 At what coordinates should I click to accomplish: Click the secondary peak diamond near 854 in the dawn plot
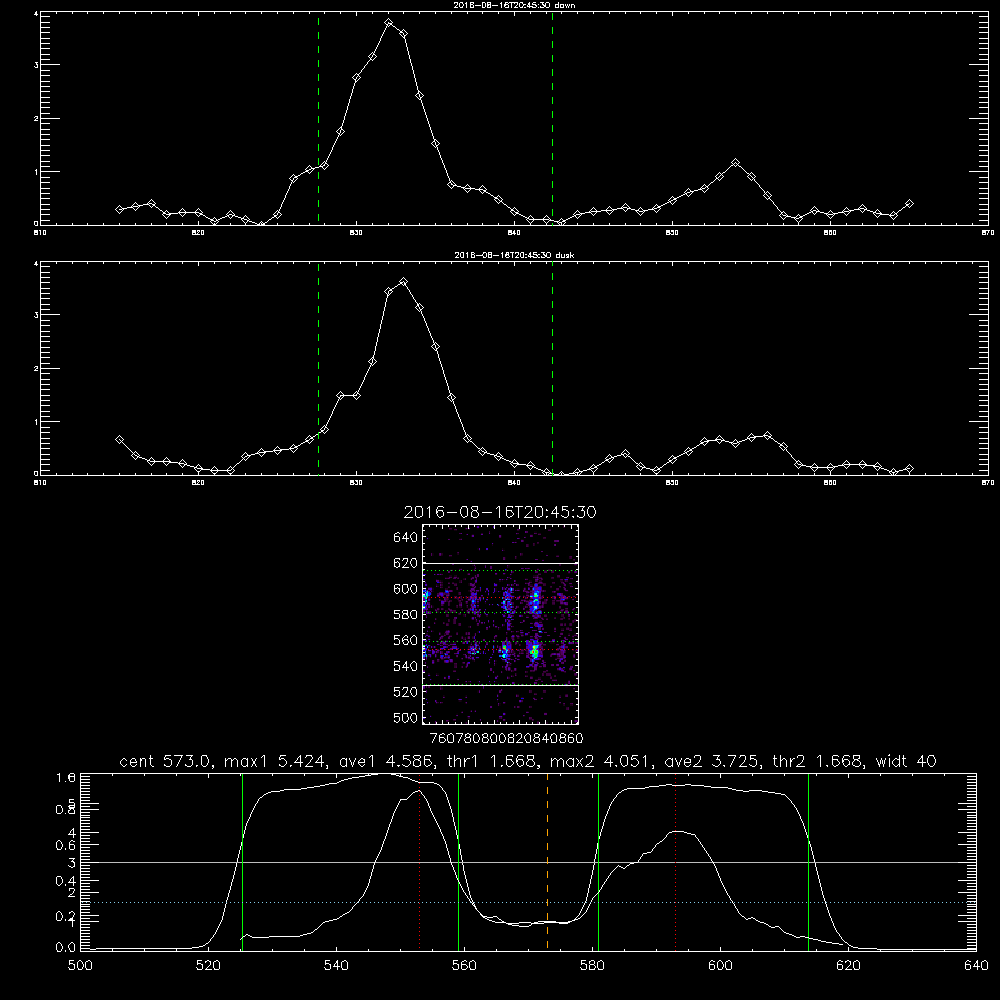(735, 163)
